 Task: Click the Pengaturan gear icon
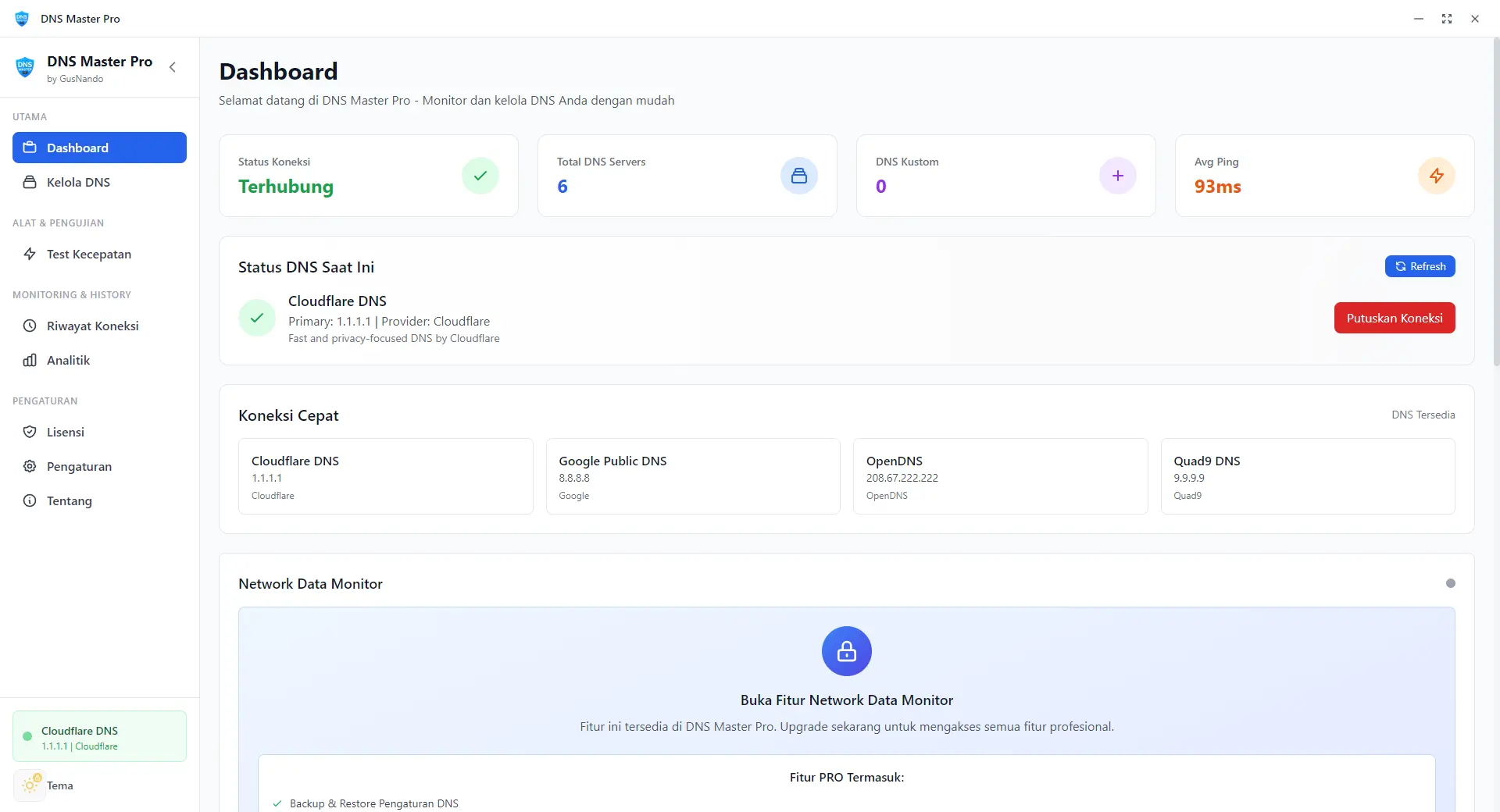pos(30,466)
